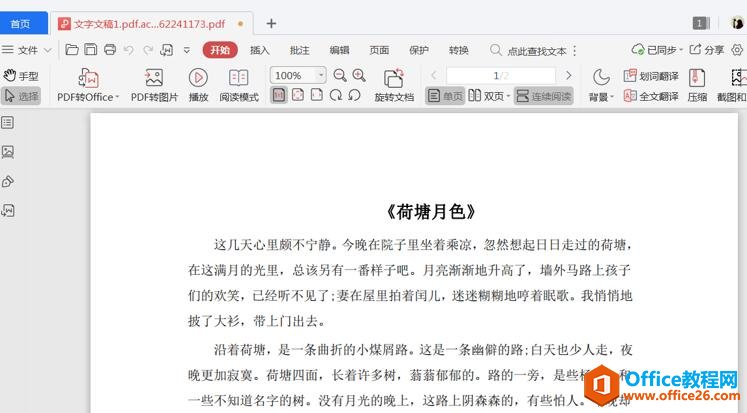Image resolution: width=747 pixels, height=413 pixels.
Task: Open the 文件 menu
Action: point(21,50)
